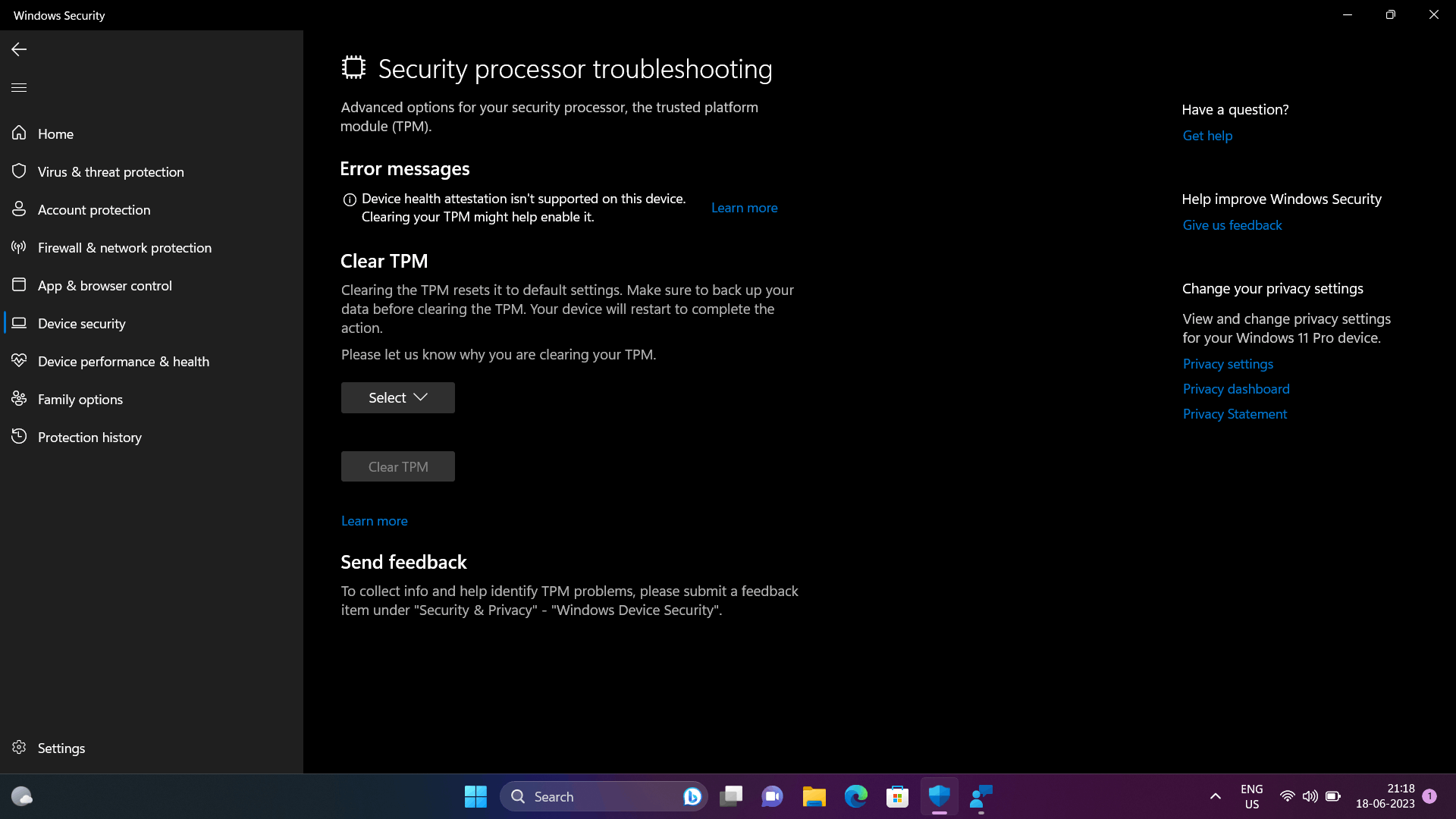Open Family options page
The image size is (1456, 819).
pos(80,400)
